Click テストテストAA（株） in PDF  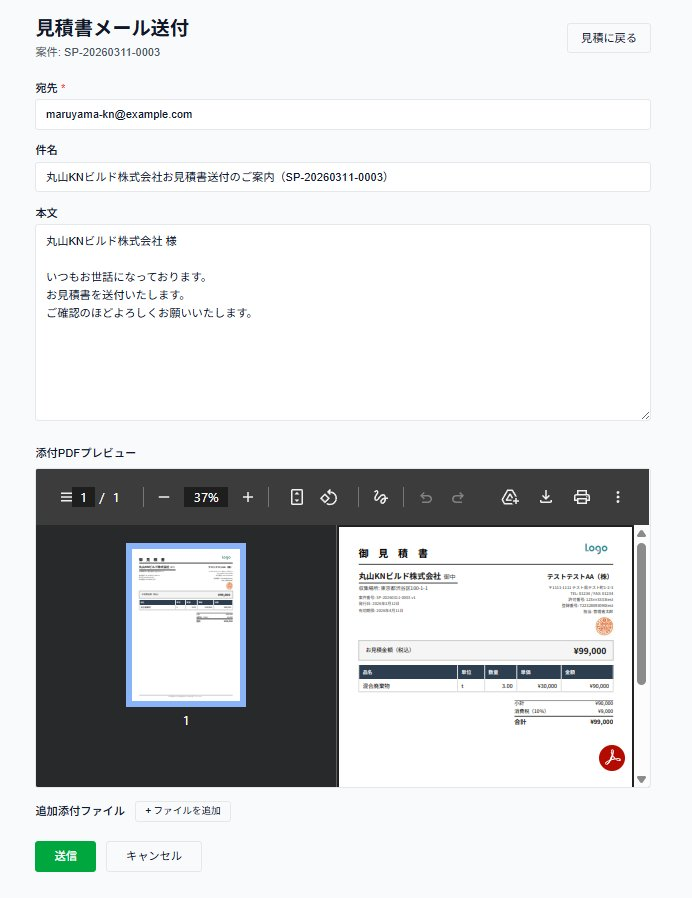pos(578,577)
